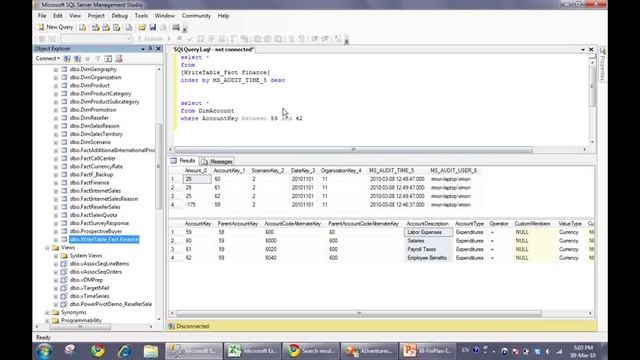Toggle the Object Explorer auto-hide pin

click(x=150, y=49)
